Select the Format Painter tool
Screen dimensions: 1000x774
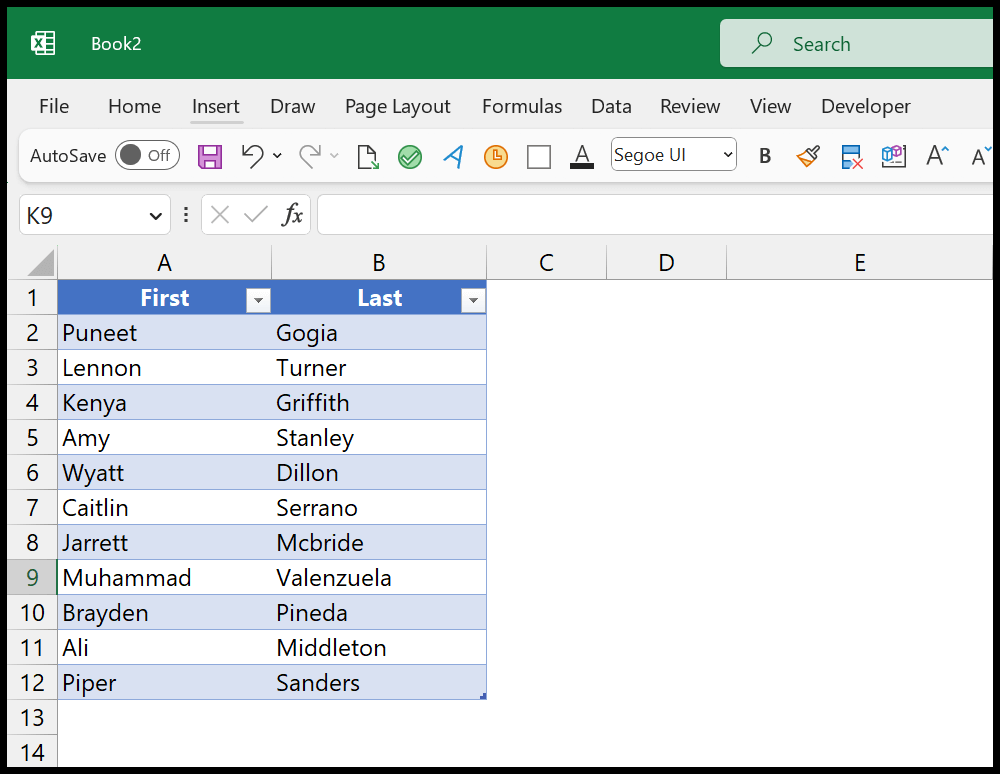pos(808,156)
